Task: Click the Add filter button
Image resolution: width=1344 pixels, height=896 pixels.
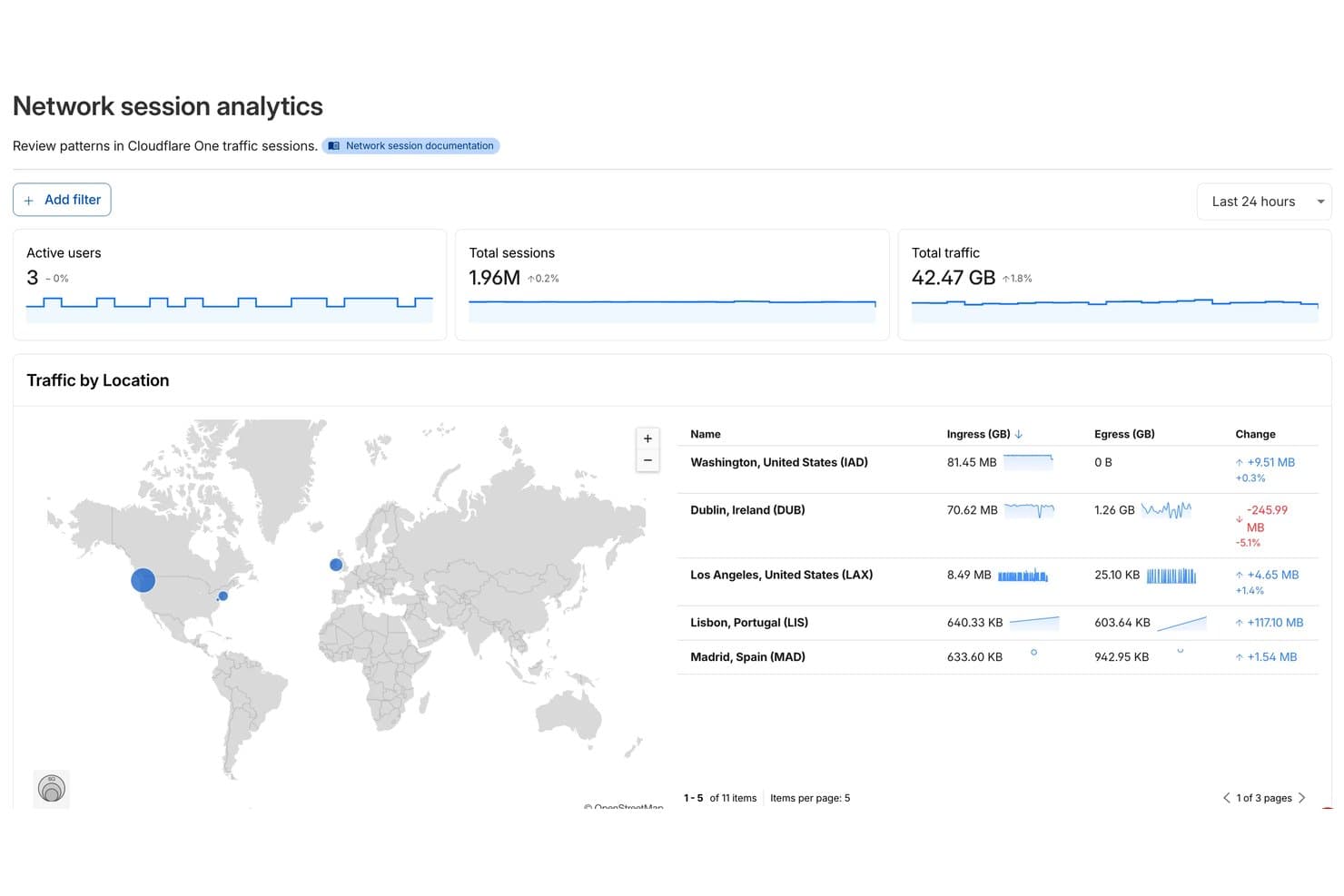Action: pyautogui.click(x=62, y=200)
